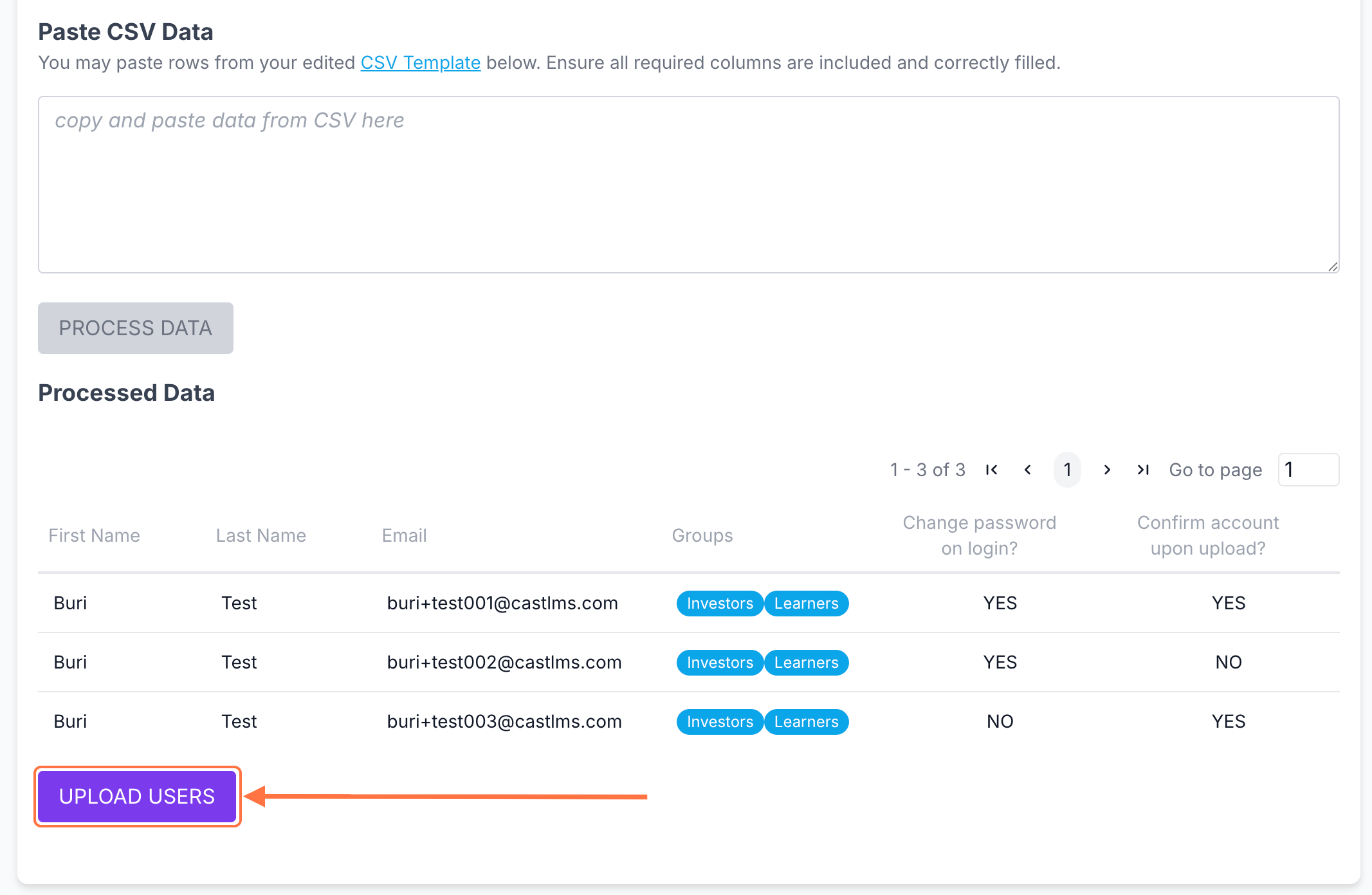Go to first page pagination icon
The width and height of the screenshot is (1372, 895).
[x=991, y=470]
